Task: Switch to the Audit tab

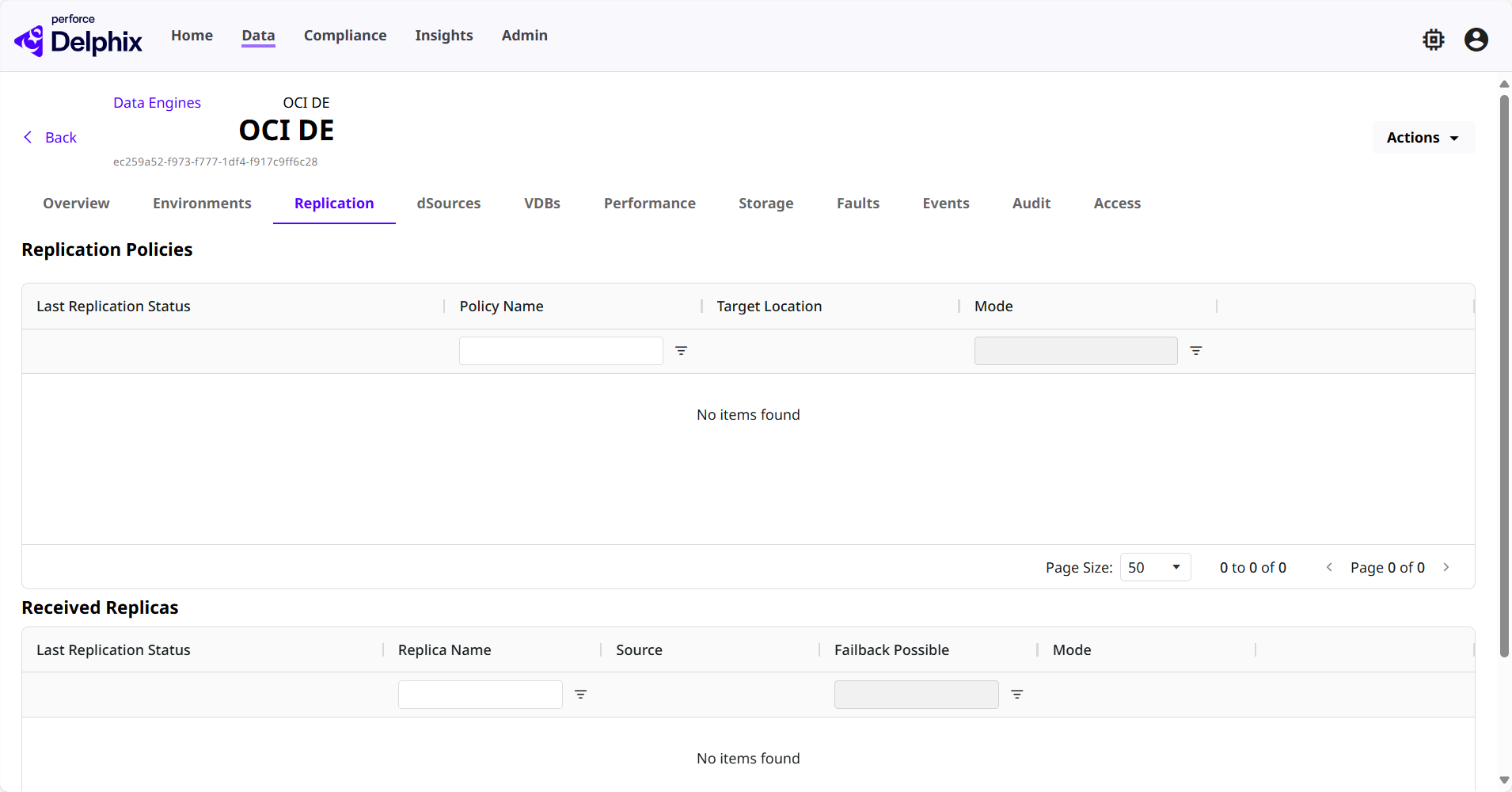Action: 1031,204
